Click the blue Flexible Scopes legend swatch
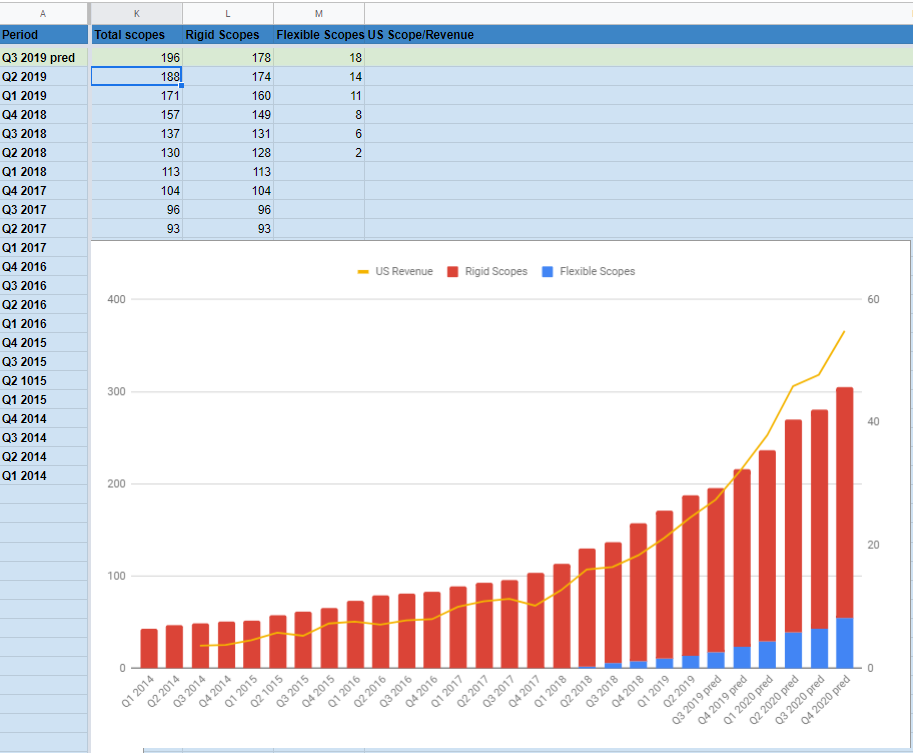Viewport: 913px width, 753px height. pos(547,271)
